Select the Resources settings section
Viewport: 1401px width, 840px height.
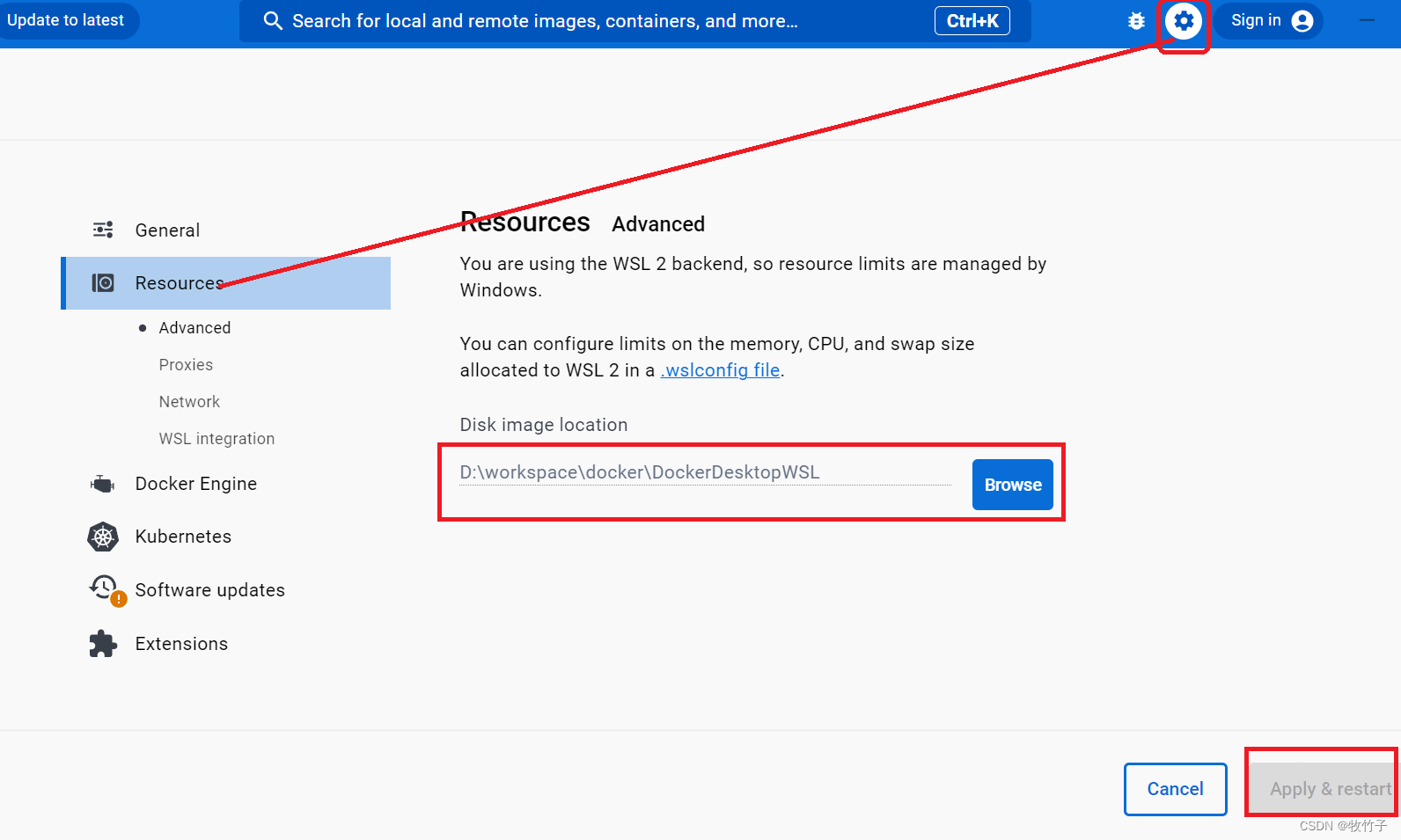[x=225, y=283]
